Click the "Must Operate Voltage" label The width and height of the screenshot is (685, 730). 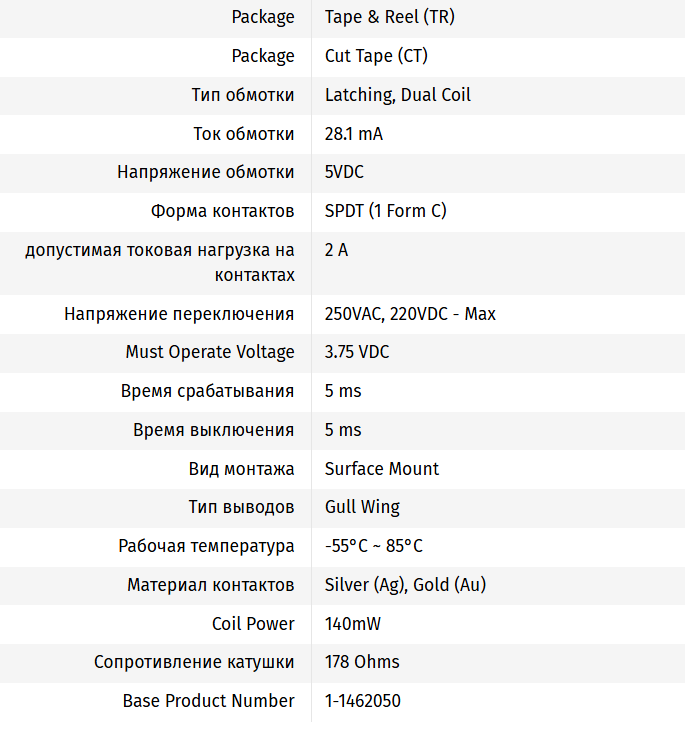210,352
